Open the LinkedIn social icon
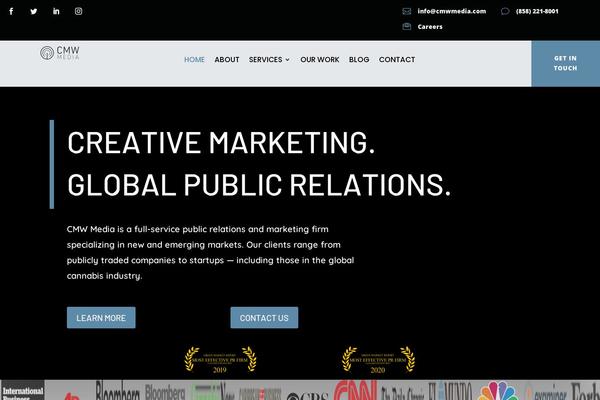The height and width of the screenshot is (400, 600). (x=56, y=11)
